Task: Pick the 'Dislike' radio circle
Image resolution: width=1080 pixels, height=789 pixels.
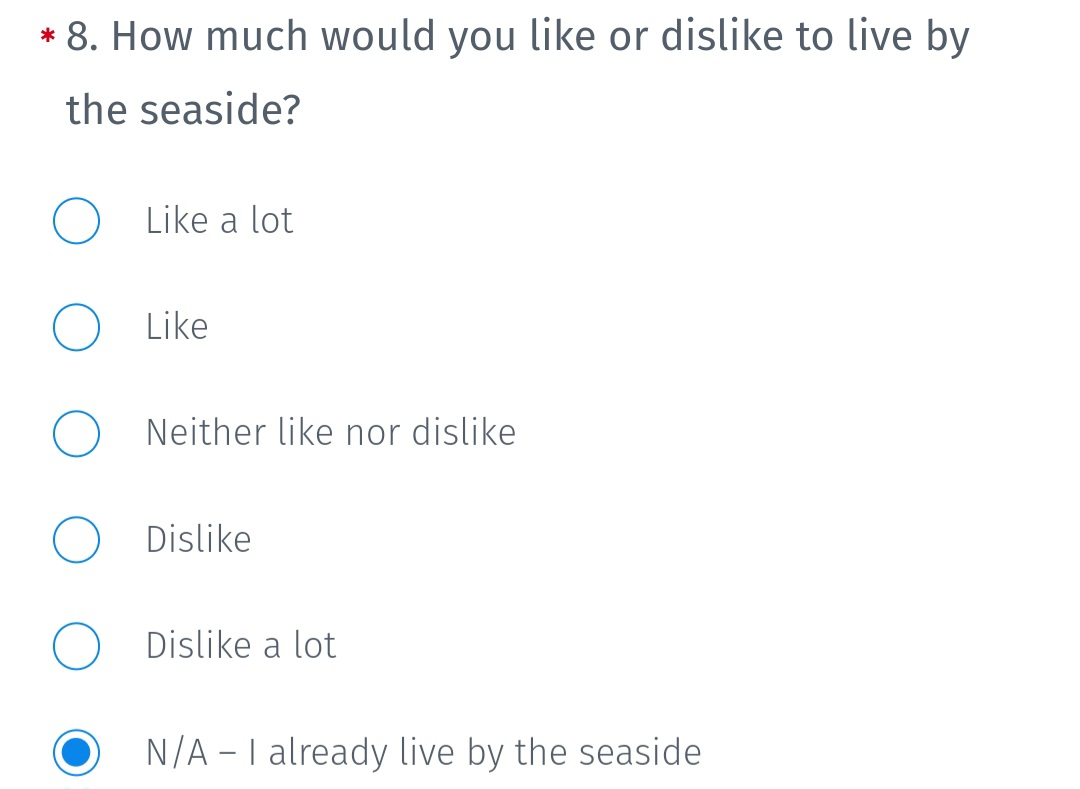Action: click(76, 540)
